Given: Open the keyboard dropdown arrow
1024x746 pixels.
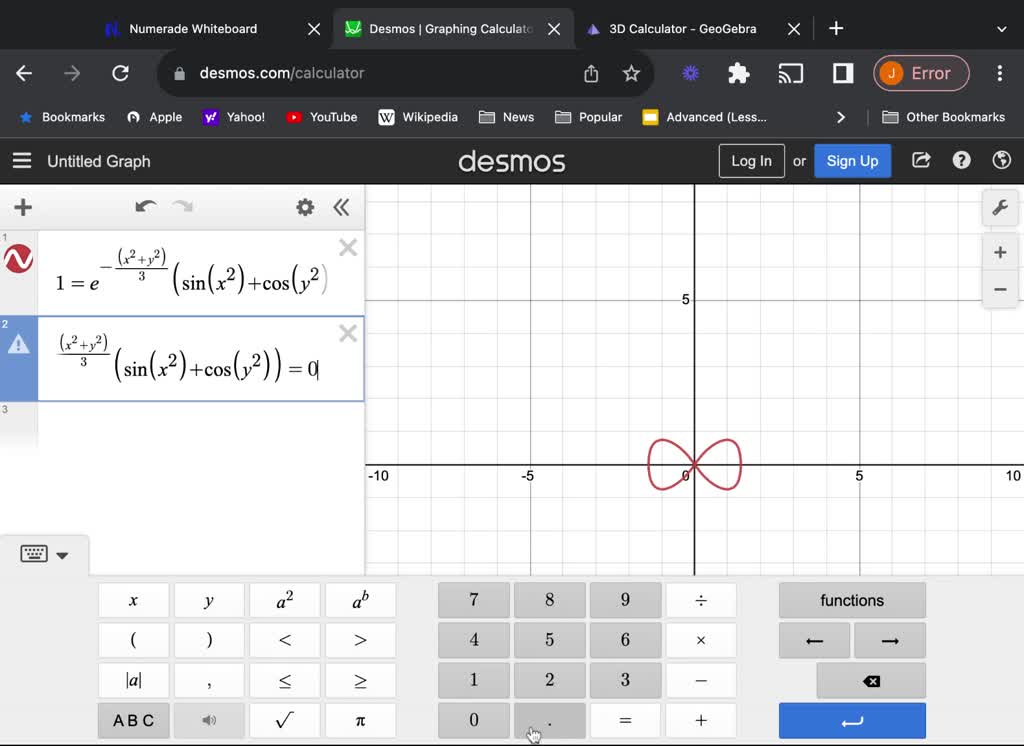Looking at the screenshot, I should [x=62, y=554].
